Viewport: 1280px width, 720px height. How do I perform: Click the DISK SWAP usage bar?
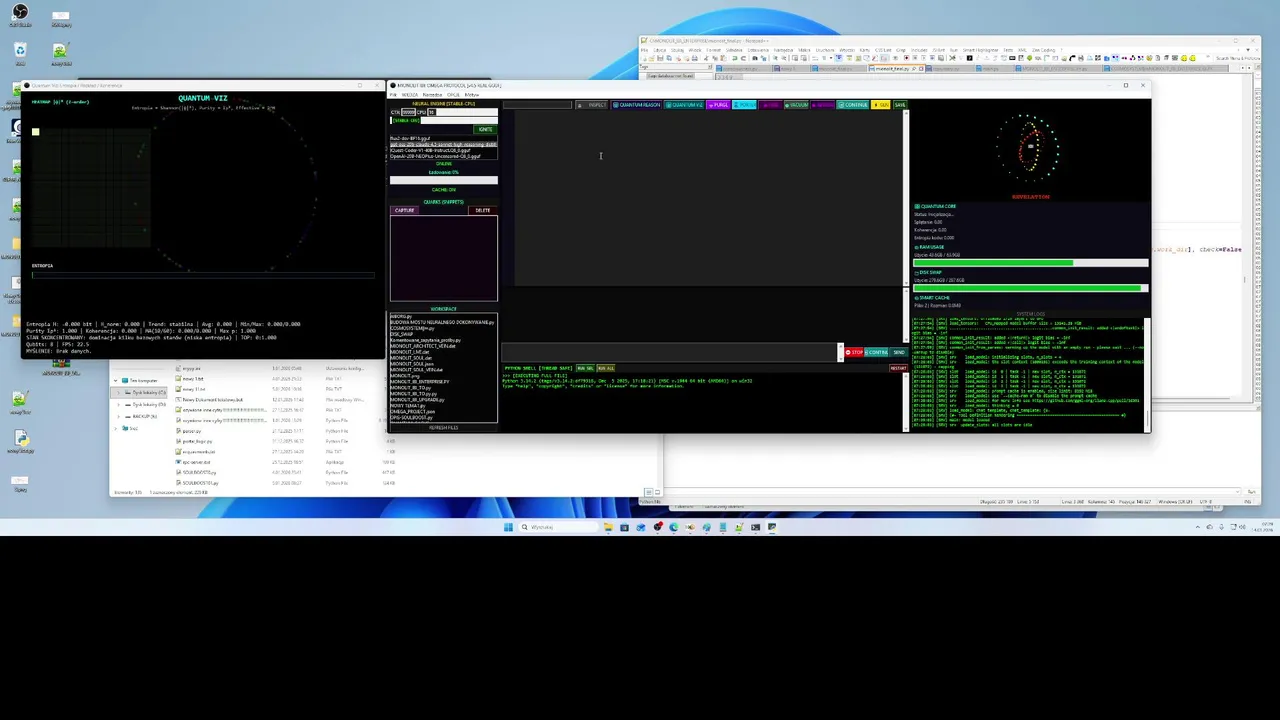(1031, 288)
